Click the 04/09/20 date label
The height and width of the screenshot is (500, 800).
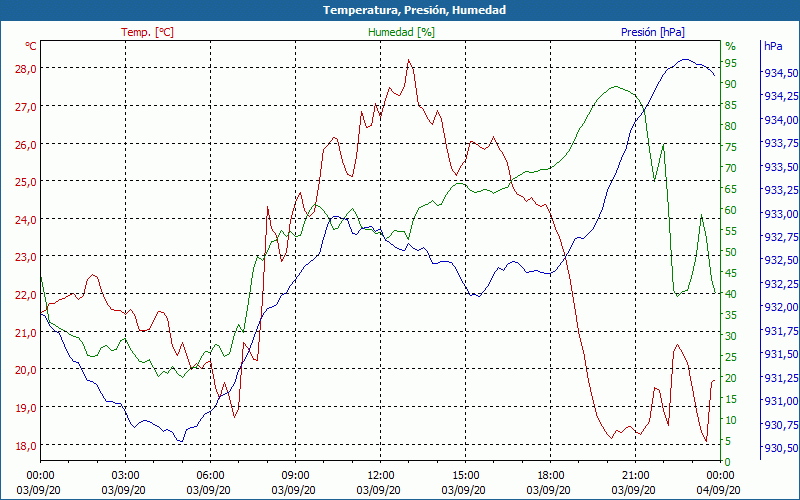coord(718,490)
